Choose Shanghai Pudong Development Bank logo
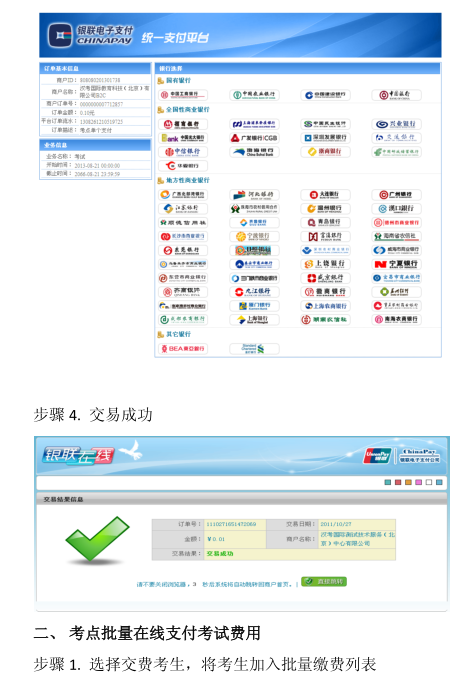 click(254, 124)
